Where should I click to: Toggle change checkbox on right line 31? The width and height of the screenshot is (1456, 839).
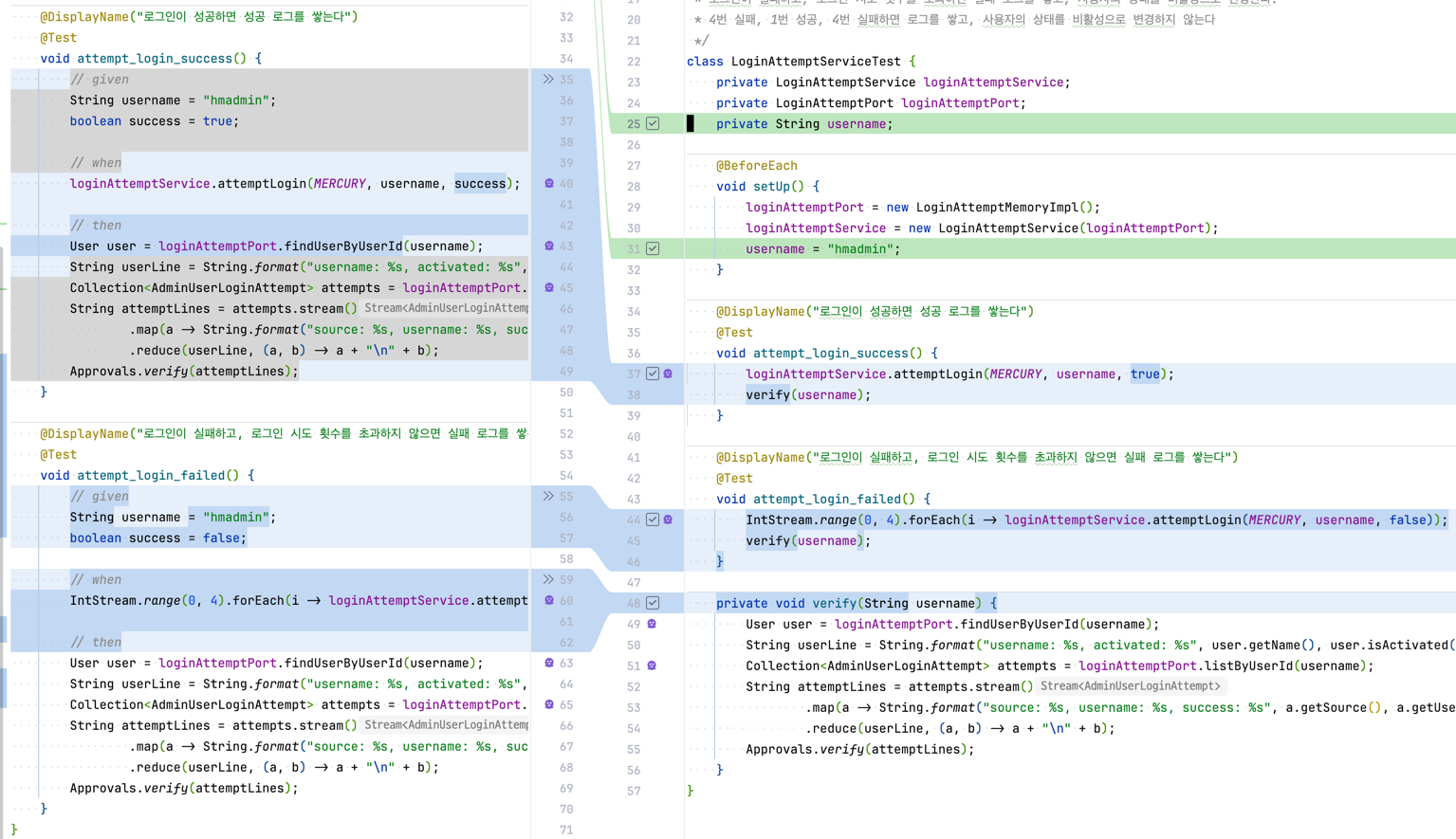click(x=653, y=248)
